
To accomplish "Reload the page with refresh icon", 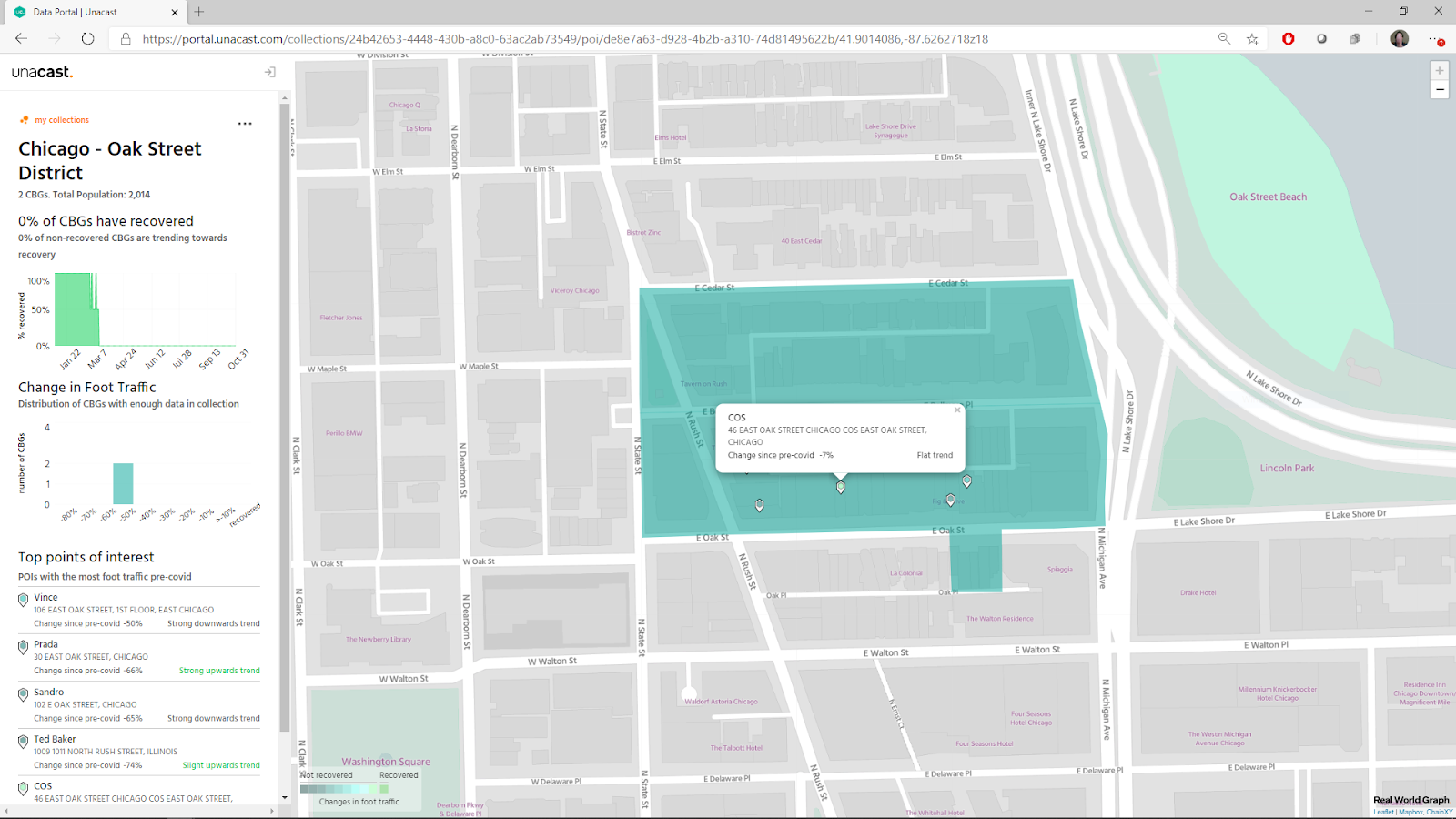I will pyautogui.click(x=87, y=38).
